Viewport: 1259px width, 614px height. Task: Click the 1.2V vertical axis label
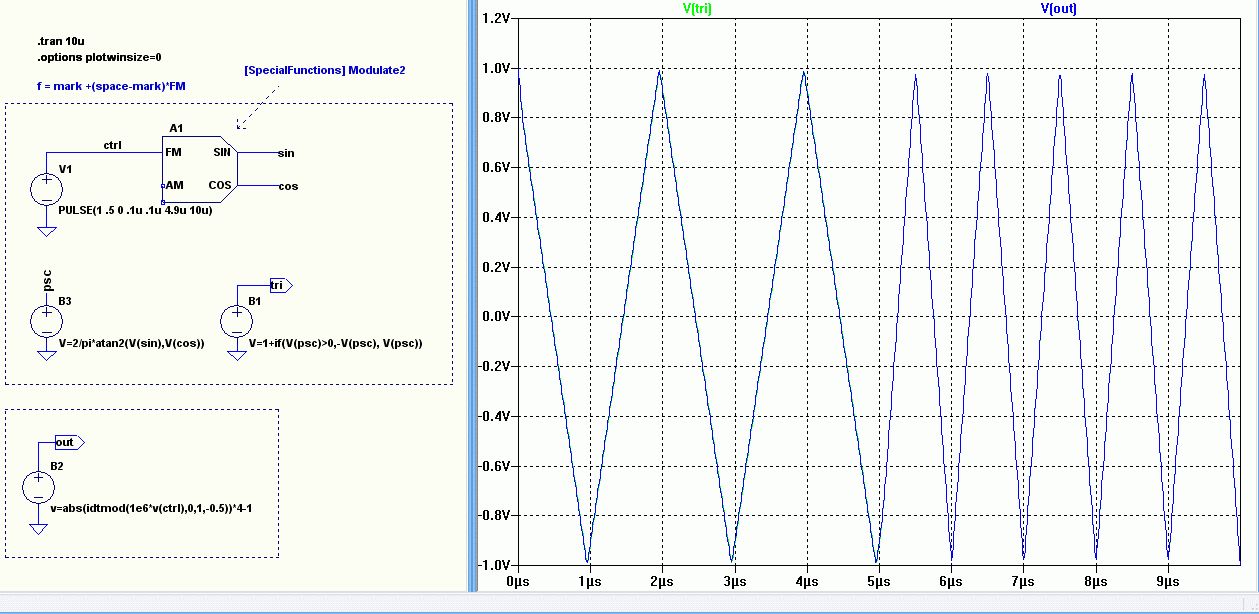[x=497, y=18]
